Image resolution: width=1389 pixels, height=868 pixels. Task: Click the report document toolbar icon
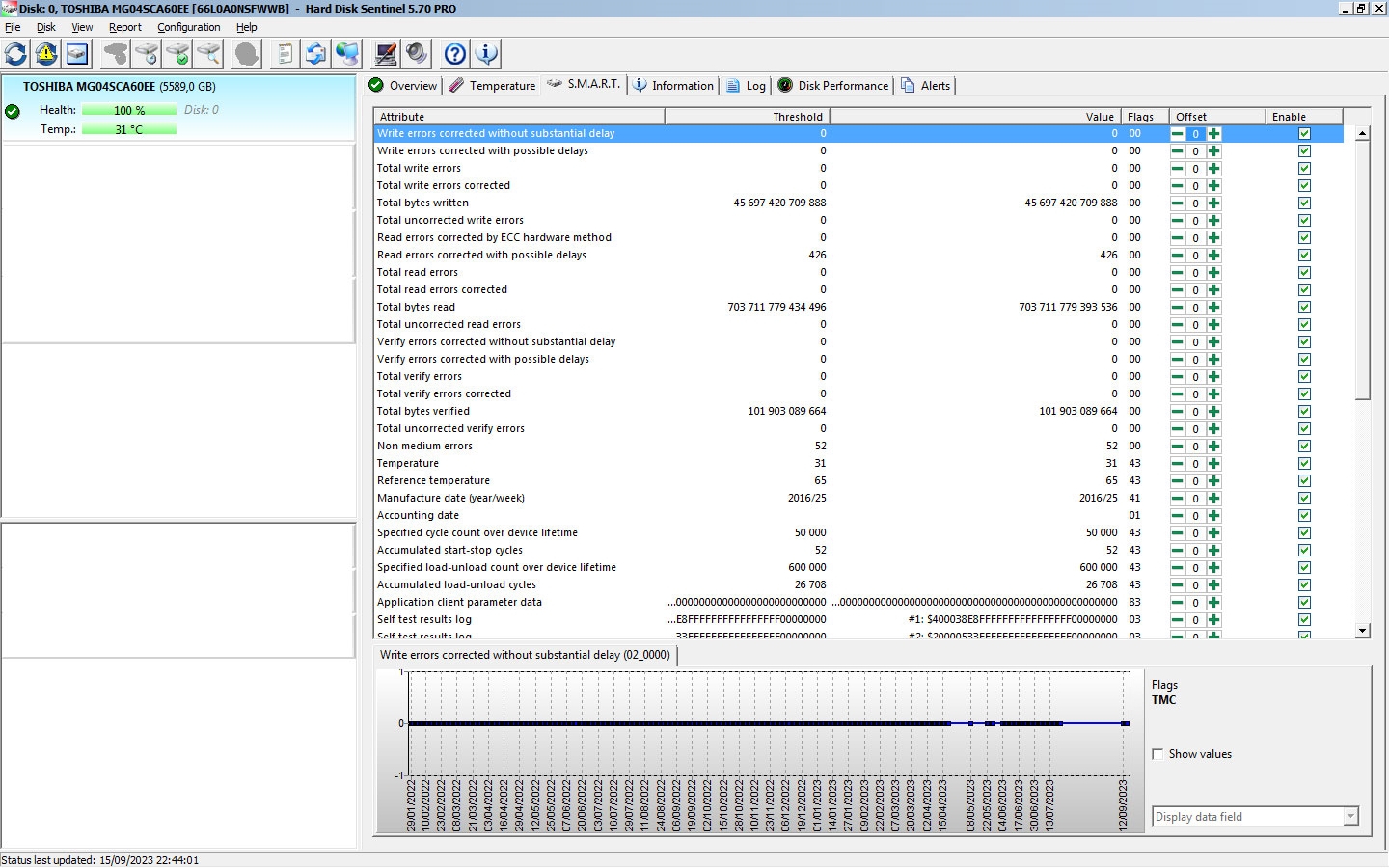(x=285, y=54)
